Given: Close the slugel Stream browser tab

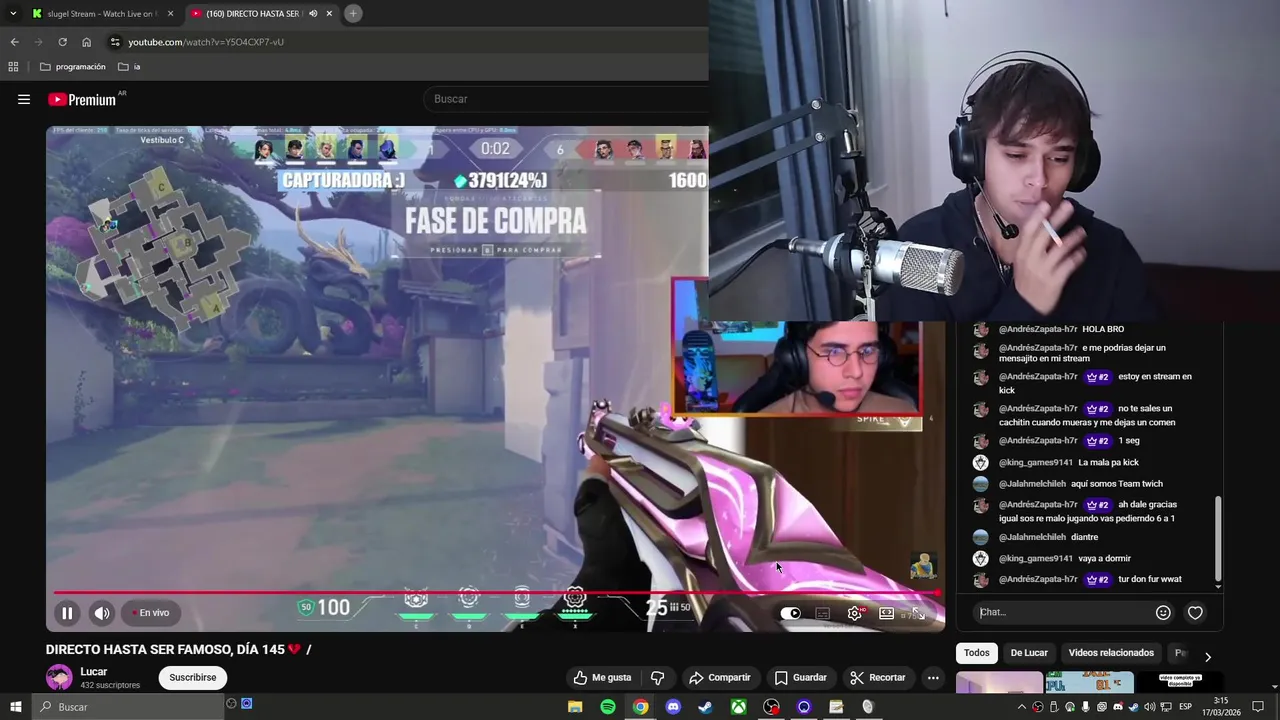Looking at the screenshot, I should click(170, 14).
